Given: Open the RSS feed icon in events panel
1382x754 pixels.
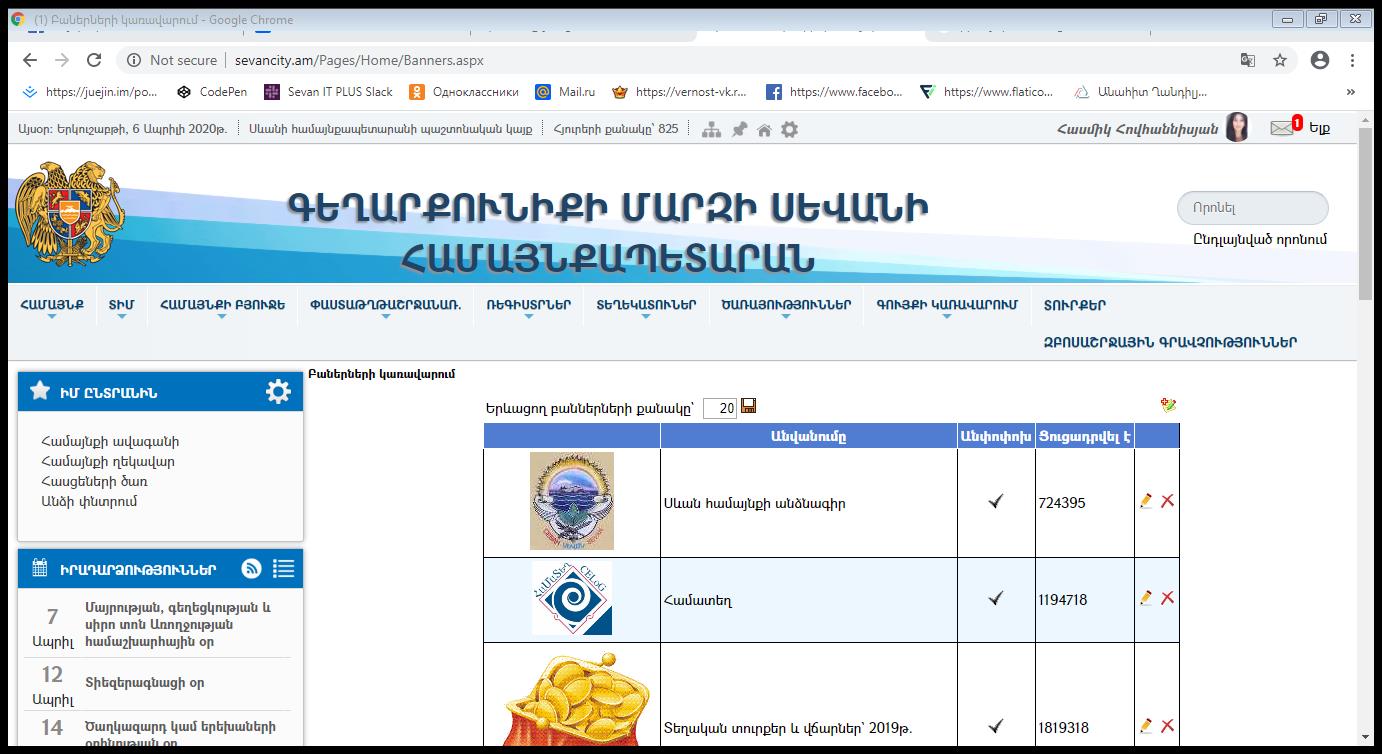Looking at the screenshot, I should click(x=252, y=568).
